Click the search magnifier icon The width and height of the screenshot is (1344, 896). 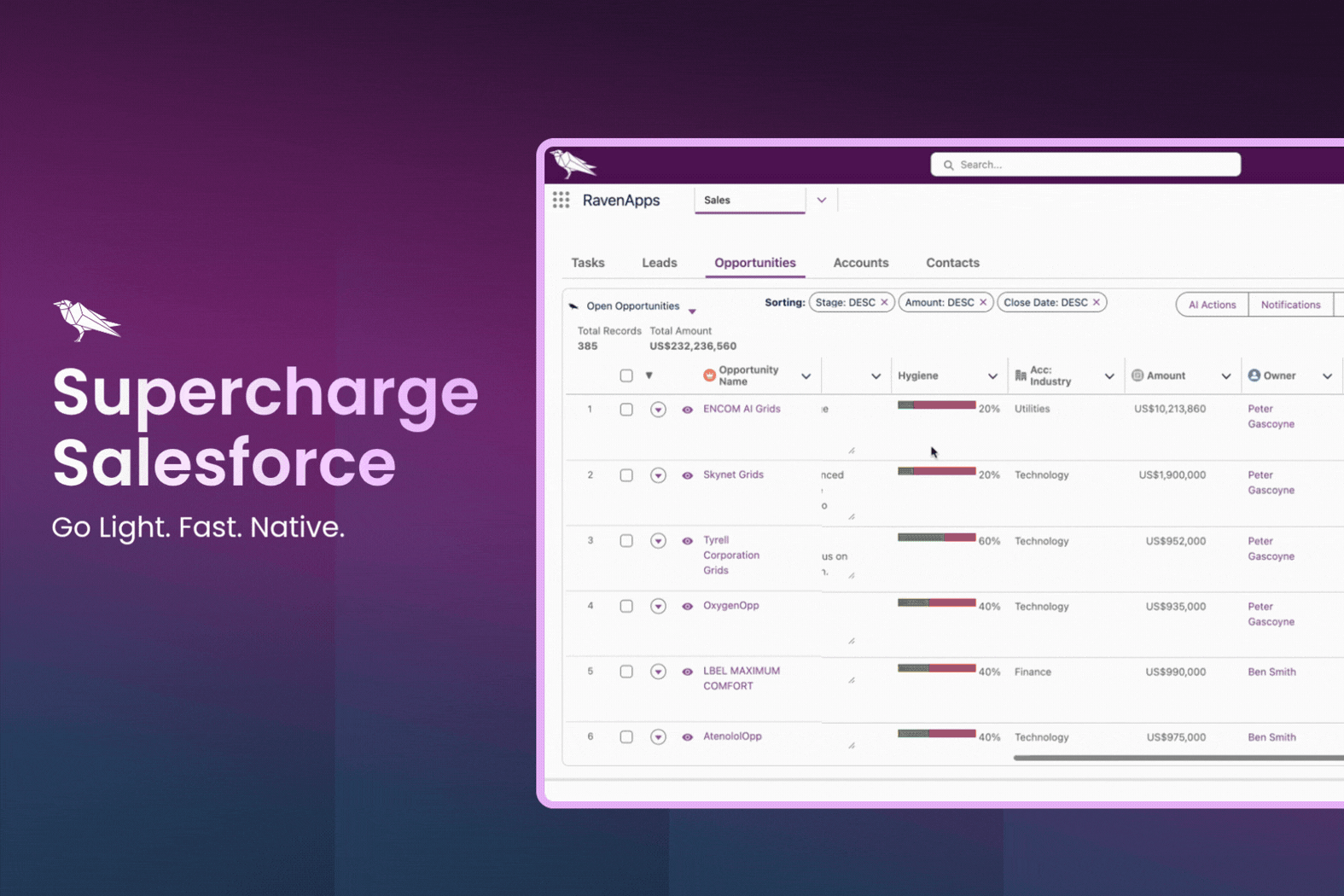pos(948,165)
